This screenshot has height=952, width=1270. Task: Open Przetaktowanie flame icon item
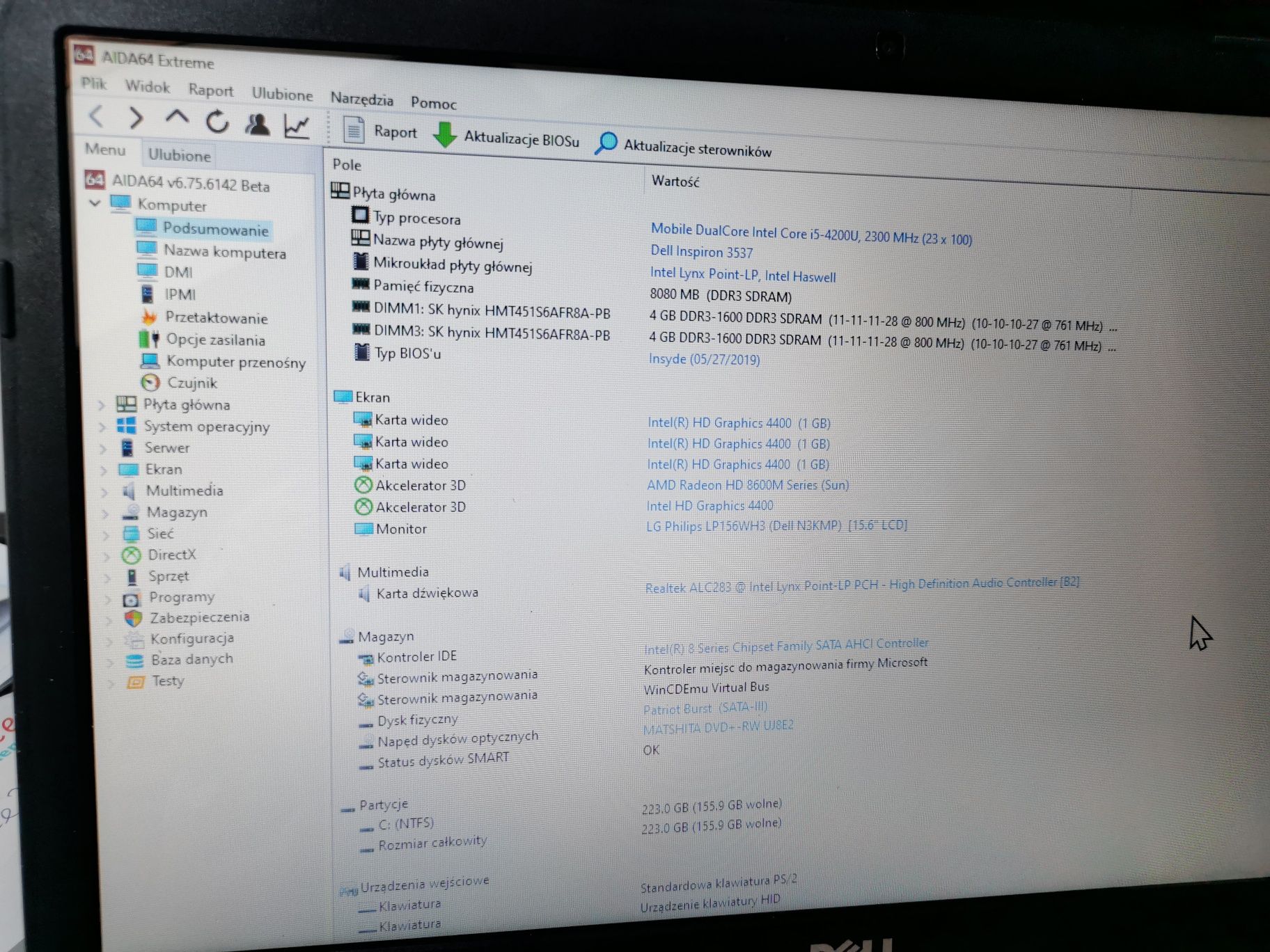click(x=149, y=317)
